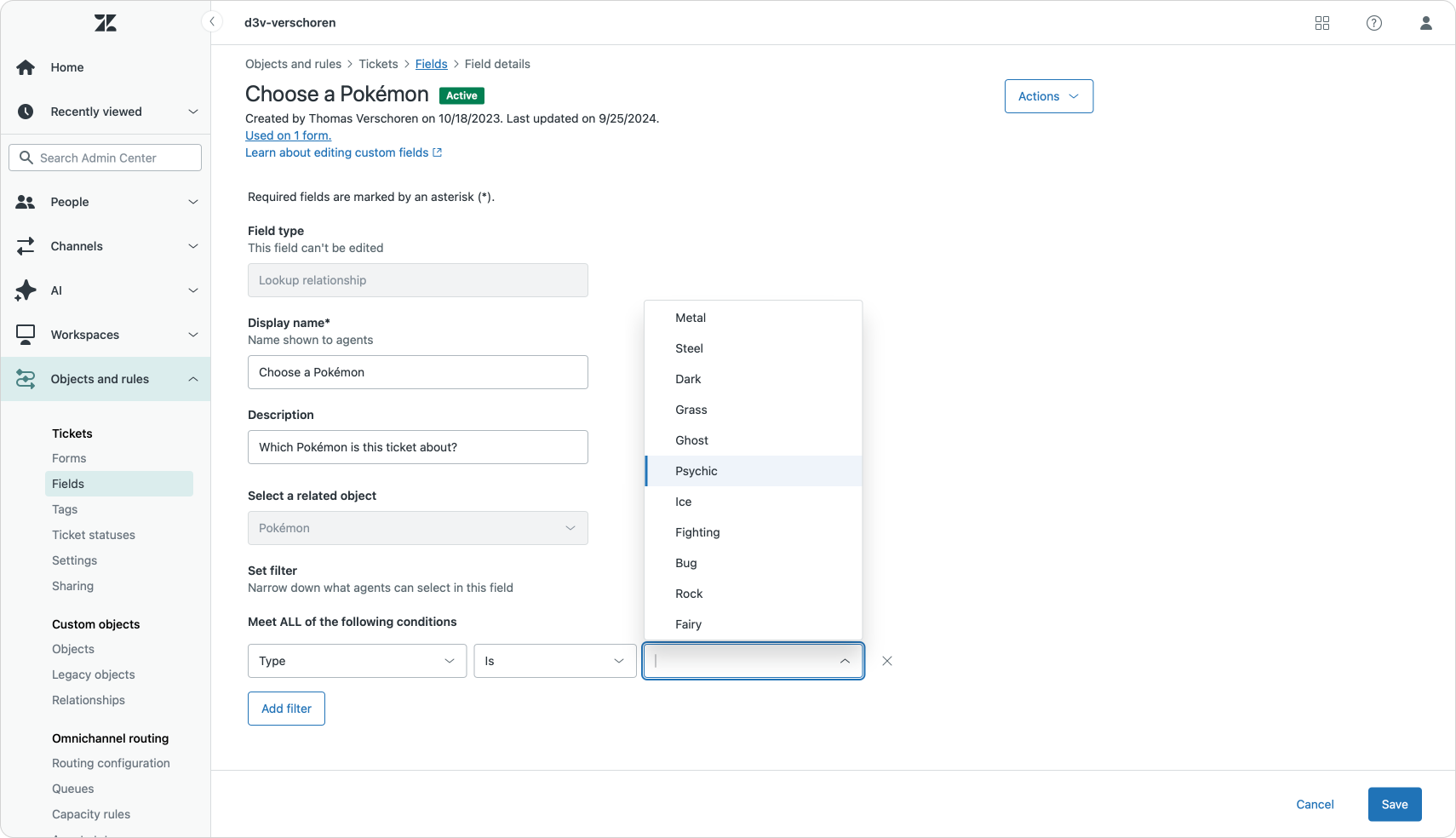Viewport: 1456px width, 838px height.
Task: Click the AI sparkle icon
Action: click(x=26, y=290)
